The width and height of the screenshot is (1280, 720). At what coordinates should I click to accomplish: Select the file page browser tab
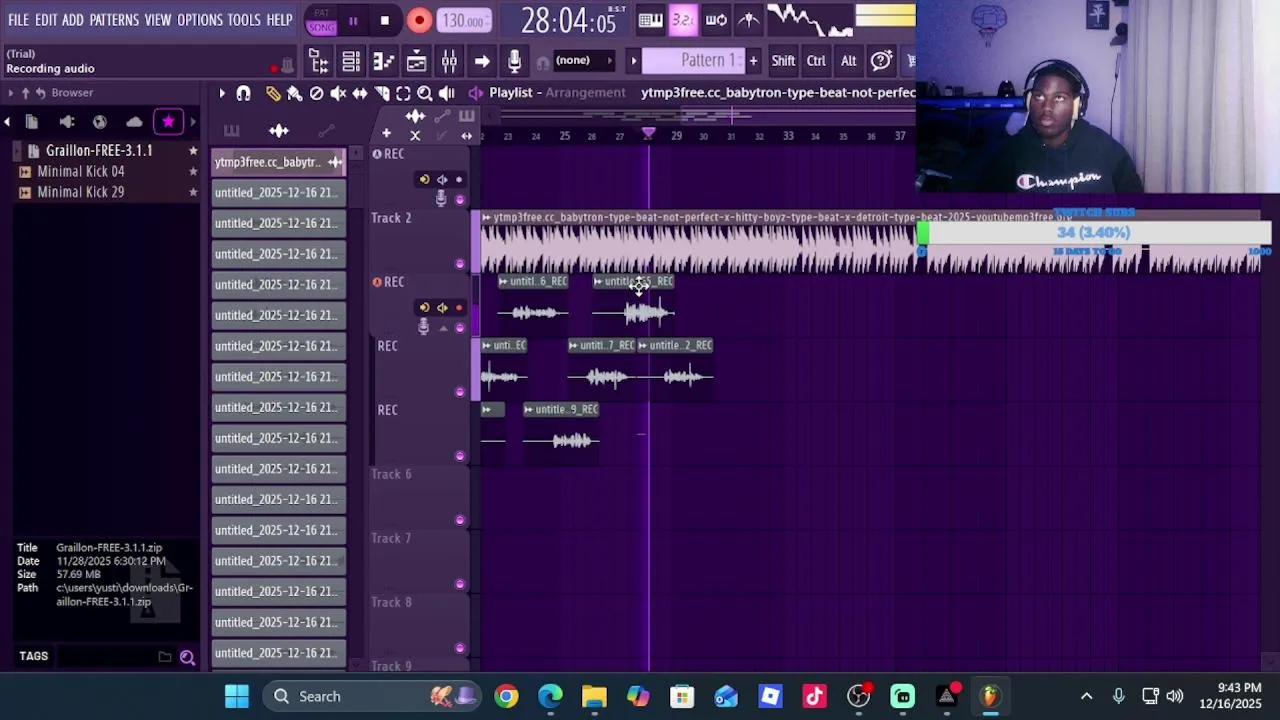coord(32,122)
